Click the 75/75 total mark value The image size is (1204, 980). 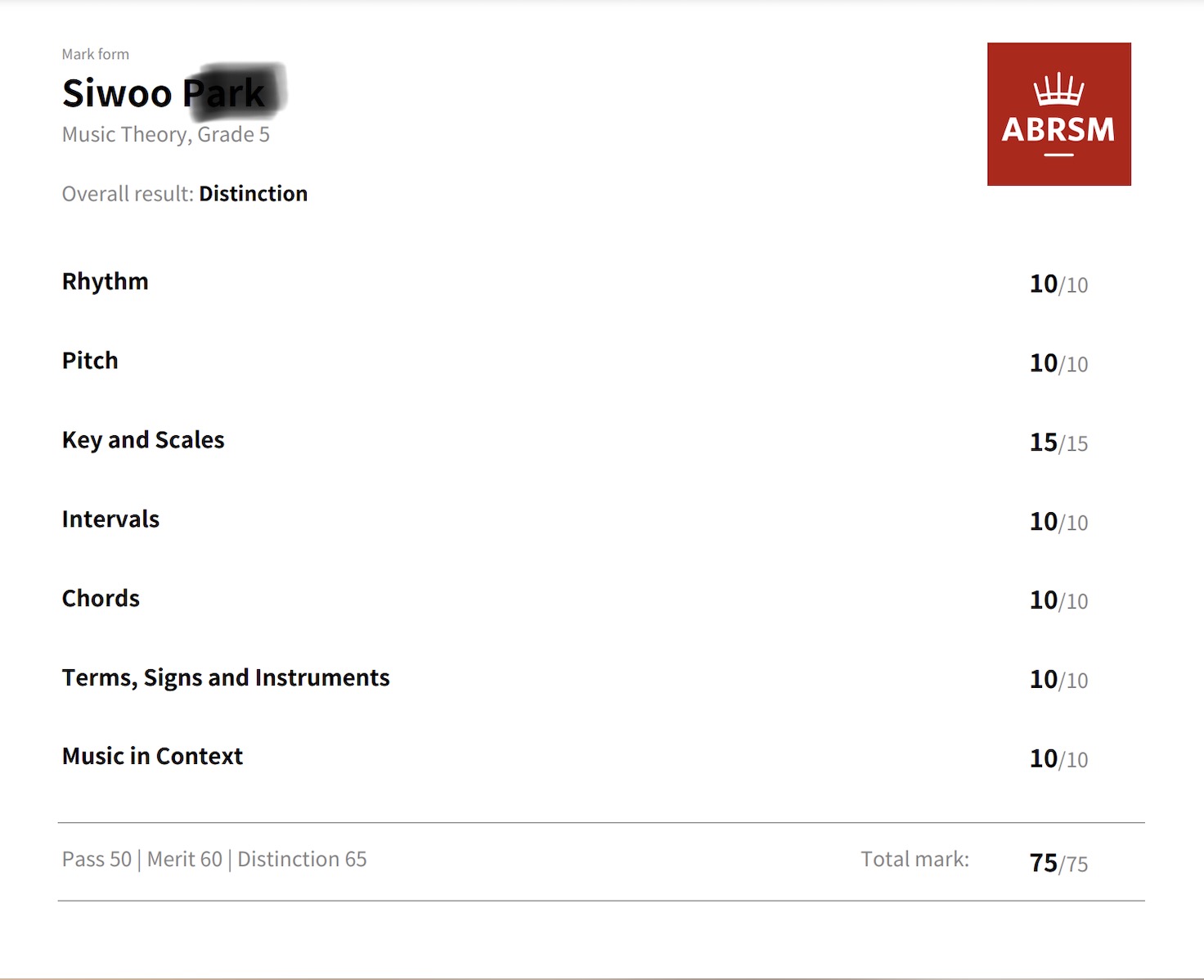(1058, 863)
